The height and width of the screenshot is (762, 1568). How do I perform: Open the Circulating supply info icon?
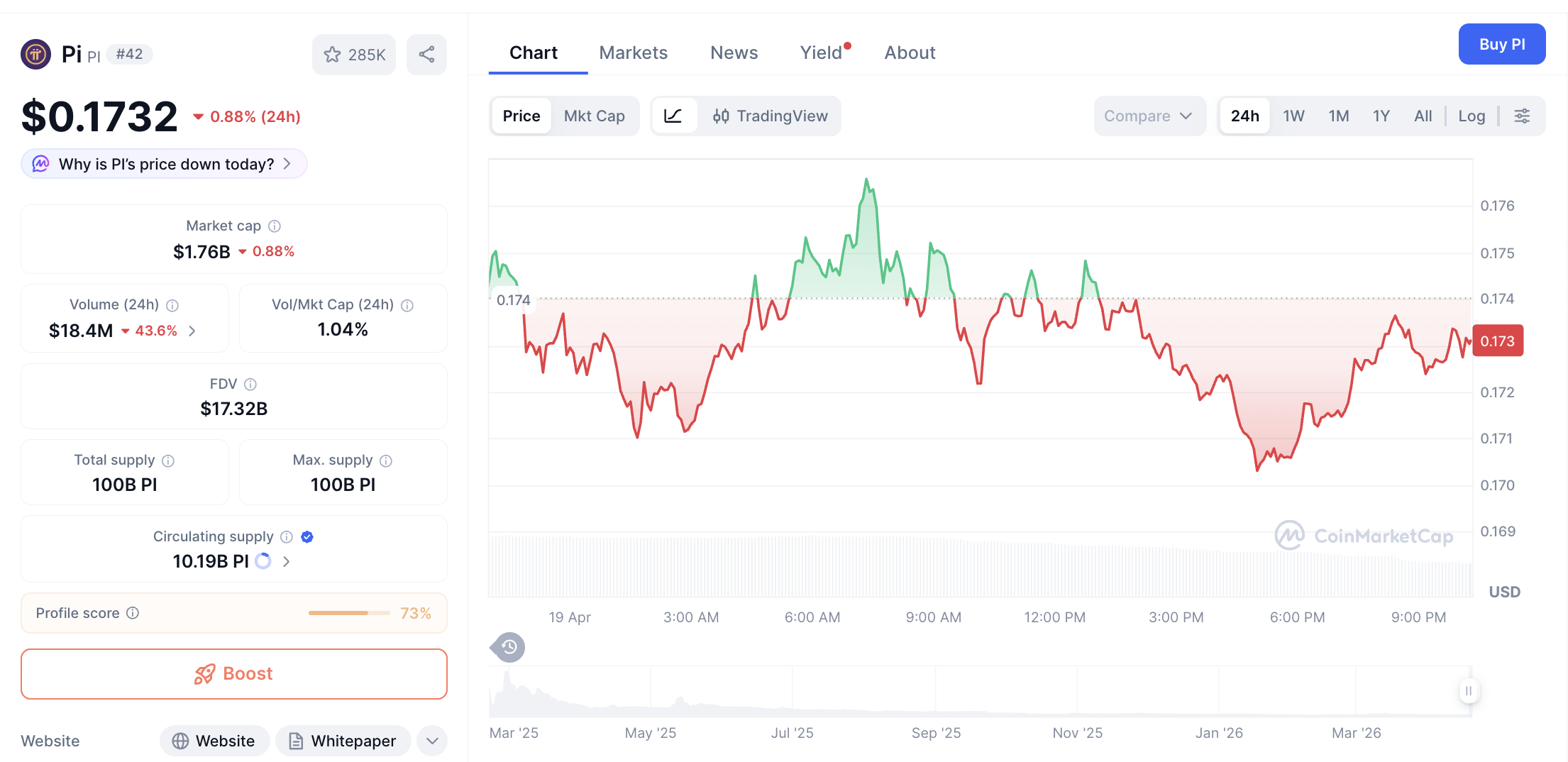pyautogui.click(x=287, y=537)
